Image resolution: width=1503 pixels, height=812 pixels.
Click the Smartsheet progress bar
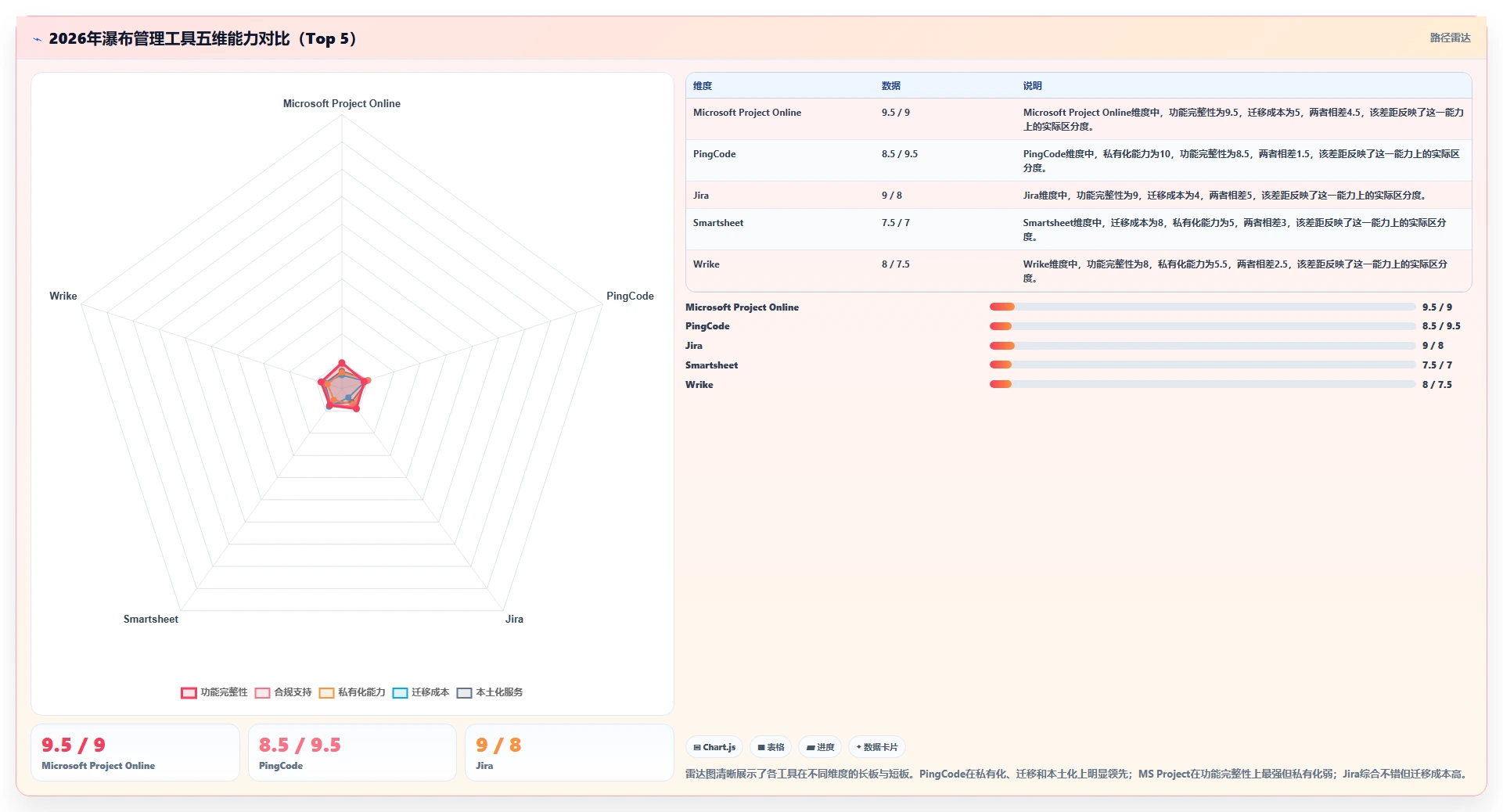pyautogui.click(x=1203, y=365)
